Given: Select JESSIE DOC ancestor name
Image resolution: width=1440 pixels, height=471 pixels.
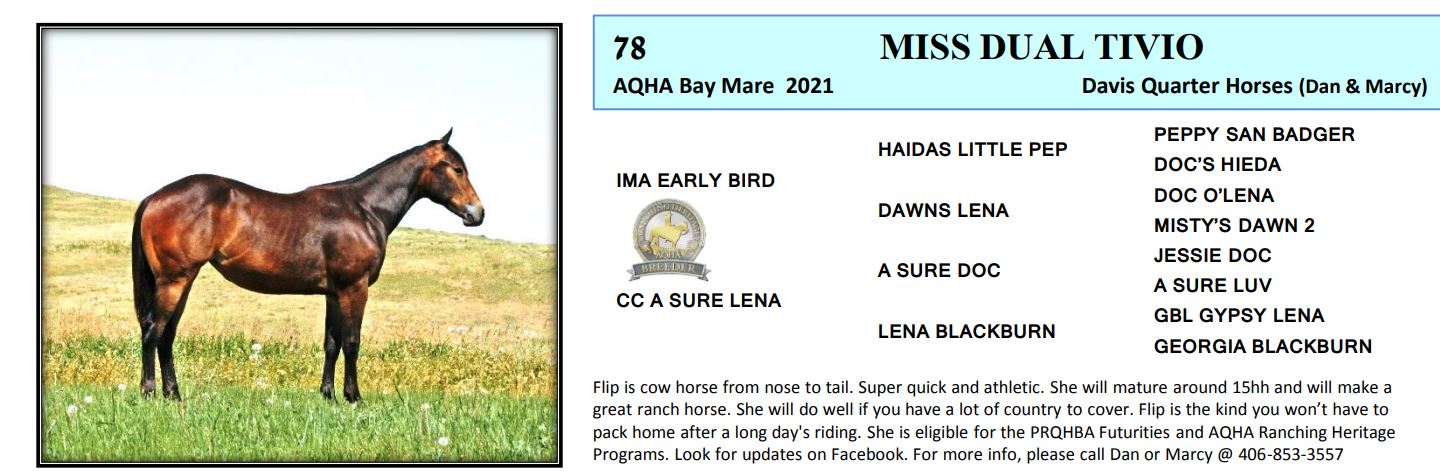Looking at the screenshot, I should (x=1212, y=256).
